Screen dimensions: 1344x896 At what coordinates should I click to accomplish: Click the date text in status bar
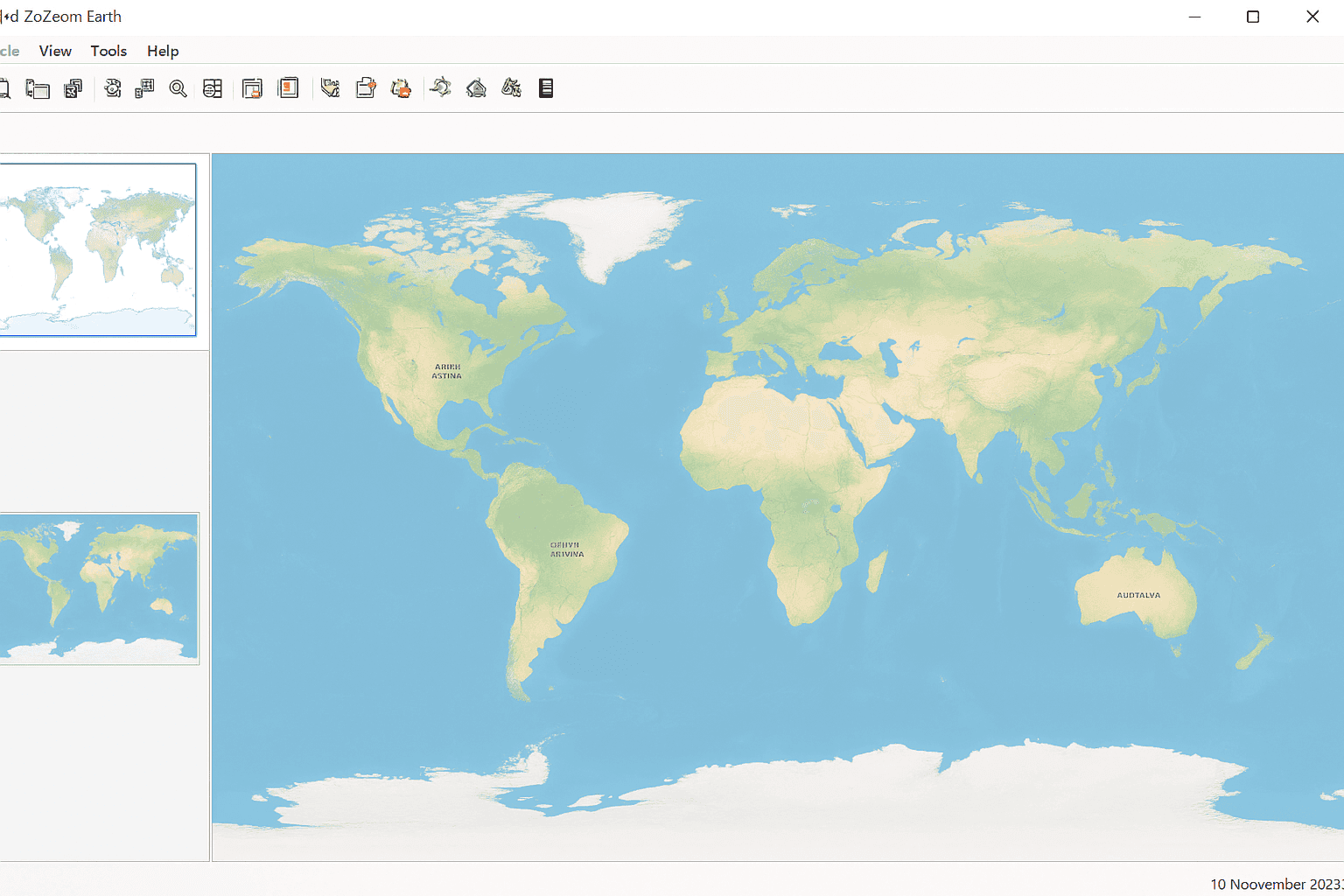click(1276, 884)
